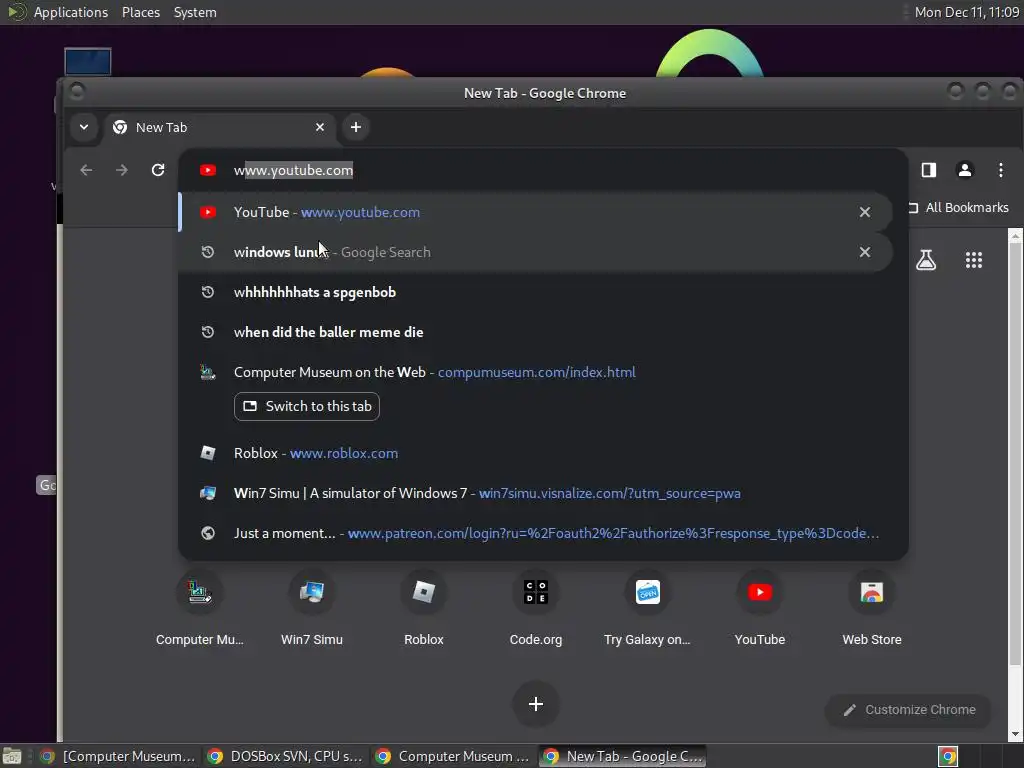Viewport: 1024px width, 768px height.
Task: Click the Switch to this tab button
Action: tap(307, 406)
